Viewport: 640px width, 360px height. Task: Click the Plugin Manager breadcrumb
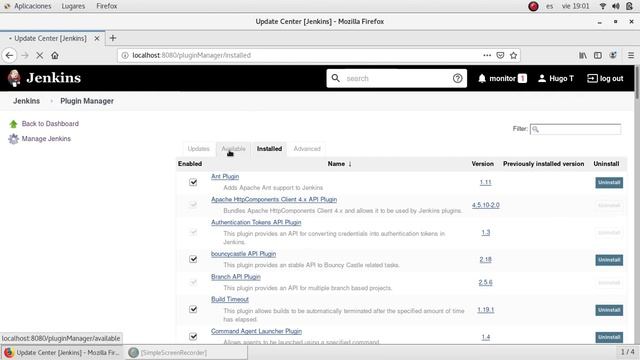coord(87,101)
